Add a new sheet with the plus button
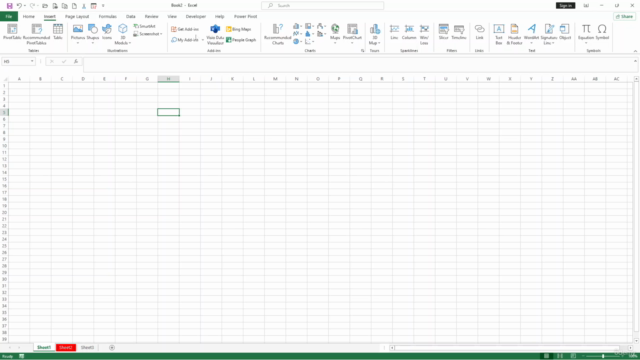640x360 pixels. pyautogui.click(x=112, y=347)
